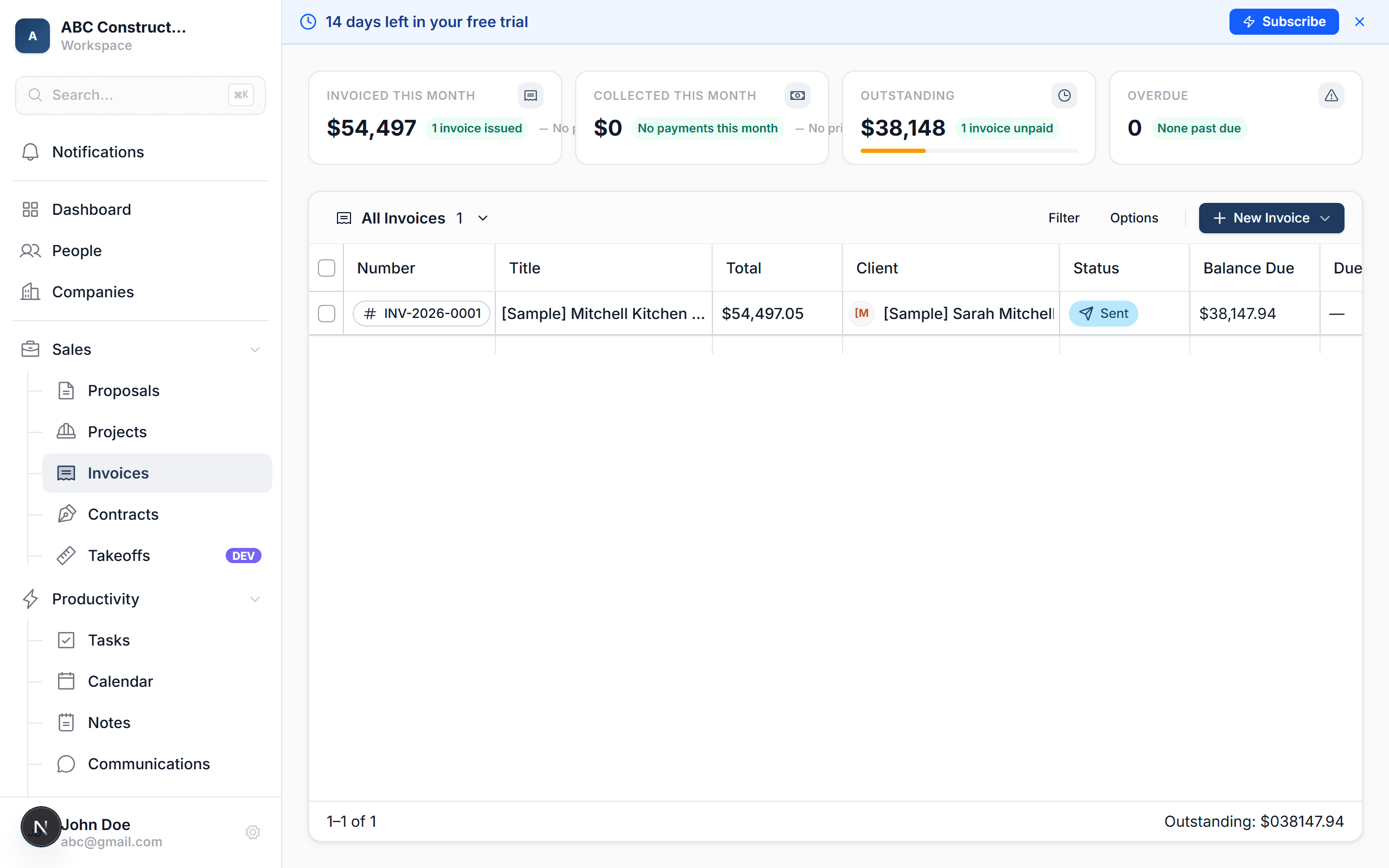Open Takeoffs ruler icon in sidebar
Viewport: 1389px width, 868px height.
[x=66, y=555]
